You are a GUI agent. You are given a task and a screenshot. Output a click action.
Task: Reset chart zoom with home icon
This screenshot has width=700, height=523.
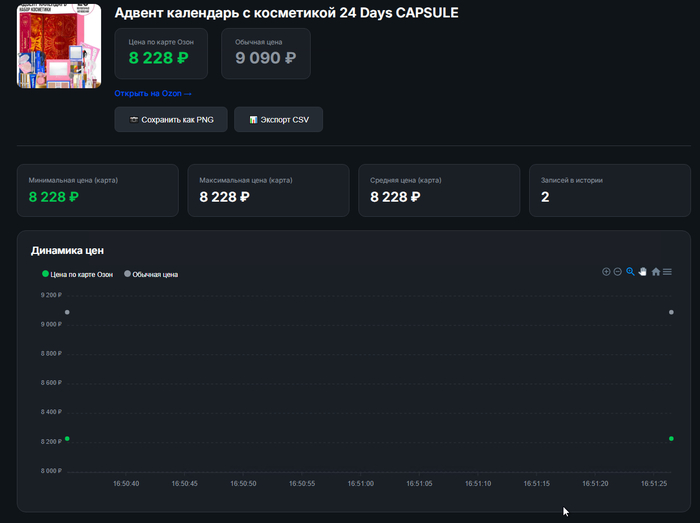point(656,272)
